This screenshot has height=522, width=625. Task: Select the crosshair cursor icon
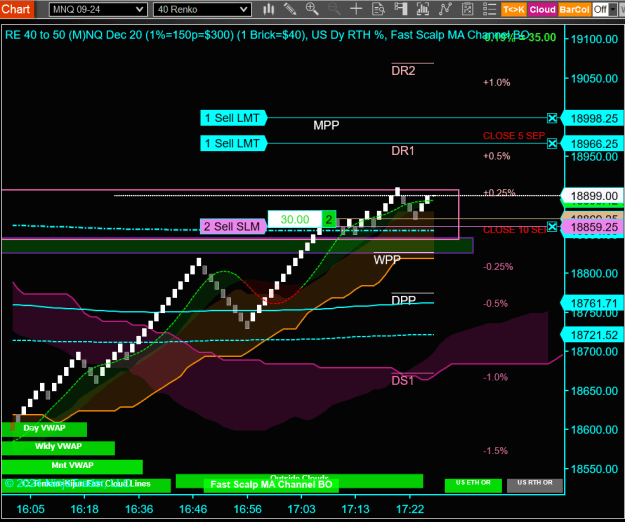(356, 9)
